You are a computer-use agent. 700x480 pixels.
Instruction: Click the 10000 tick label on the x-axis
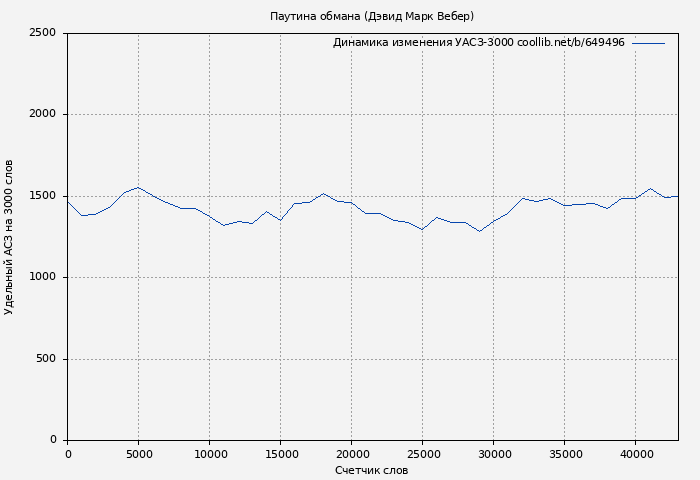pos(210,454)
